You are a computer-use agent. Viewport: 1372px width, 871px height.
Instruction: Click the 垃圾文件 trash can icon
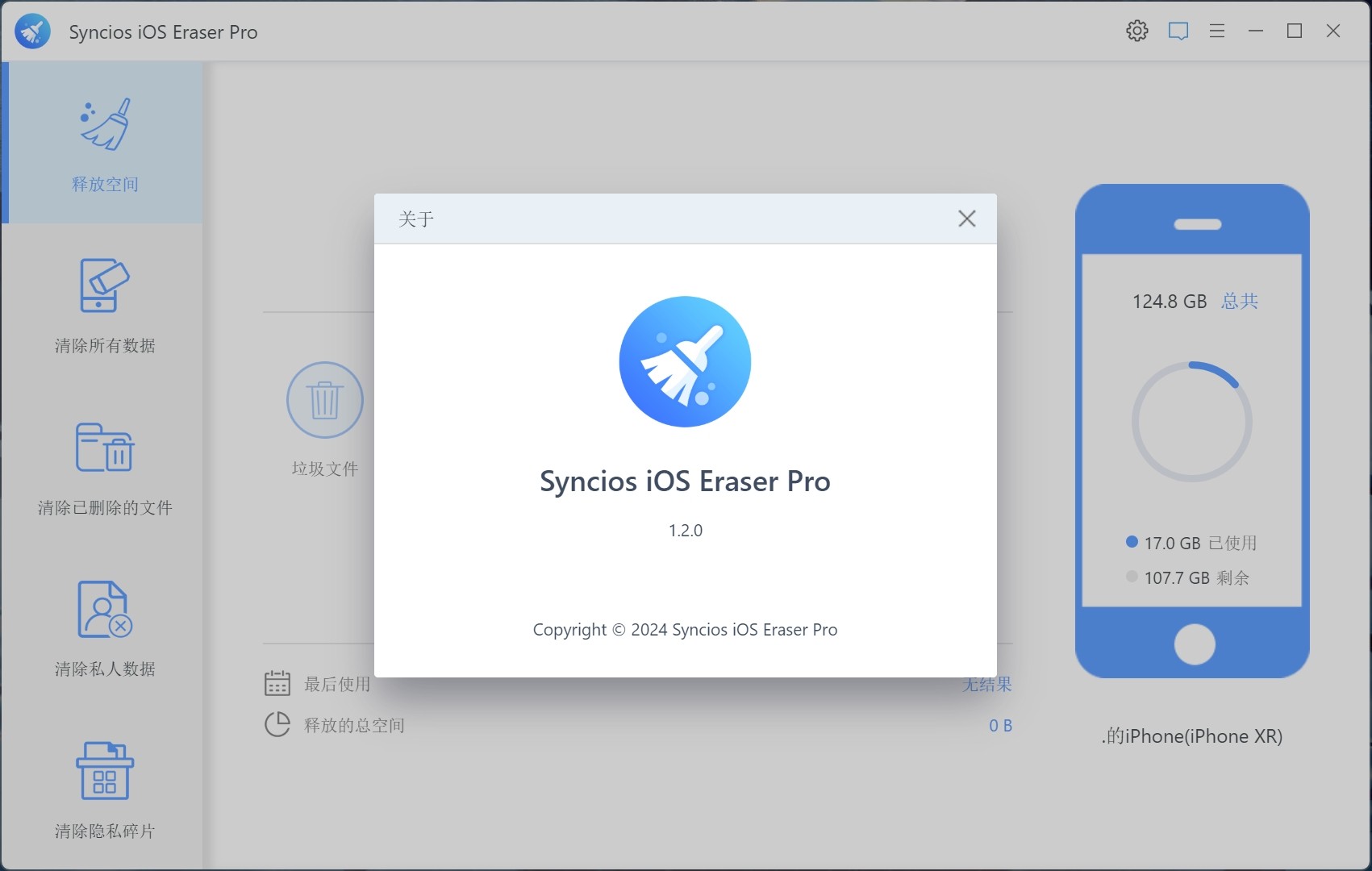point(325,400)
